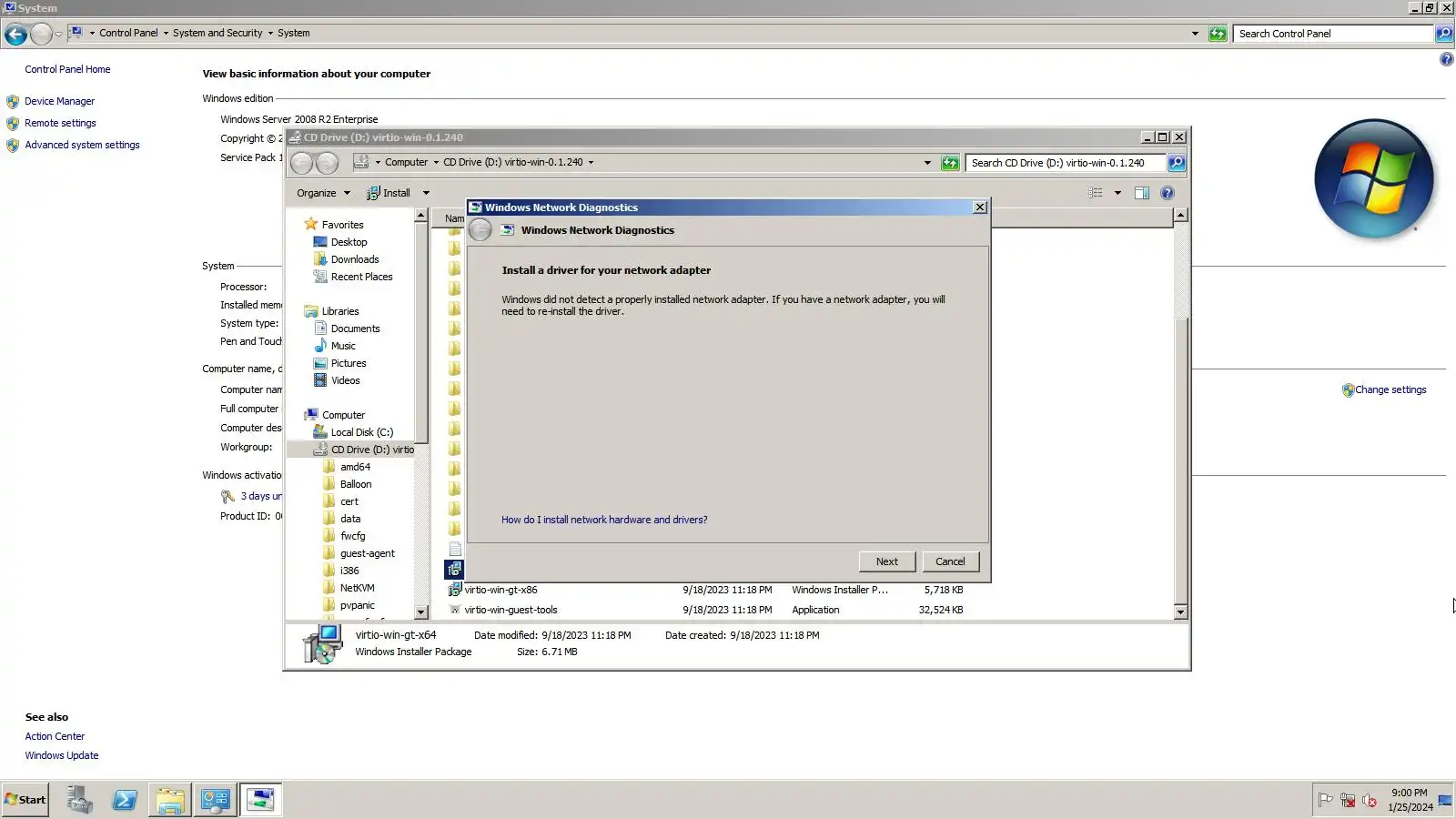Click the Search CD Drive magnifier icon

[1177, 163]
